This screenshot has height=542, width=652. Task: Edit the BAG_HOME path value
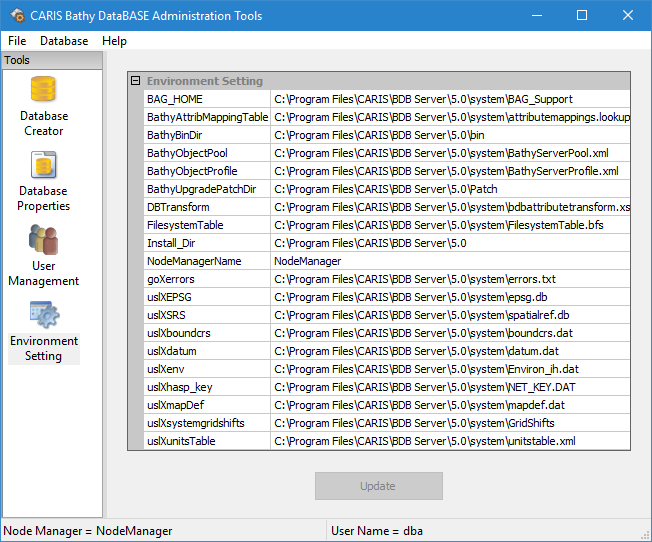(450, 99)
